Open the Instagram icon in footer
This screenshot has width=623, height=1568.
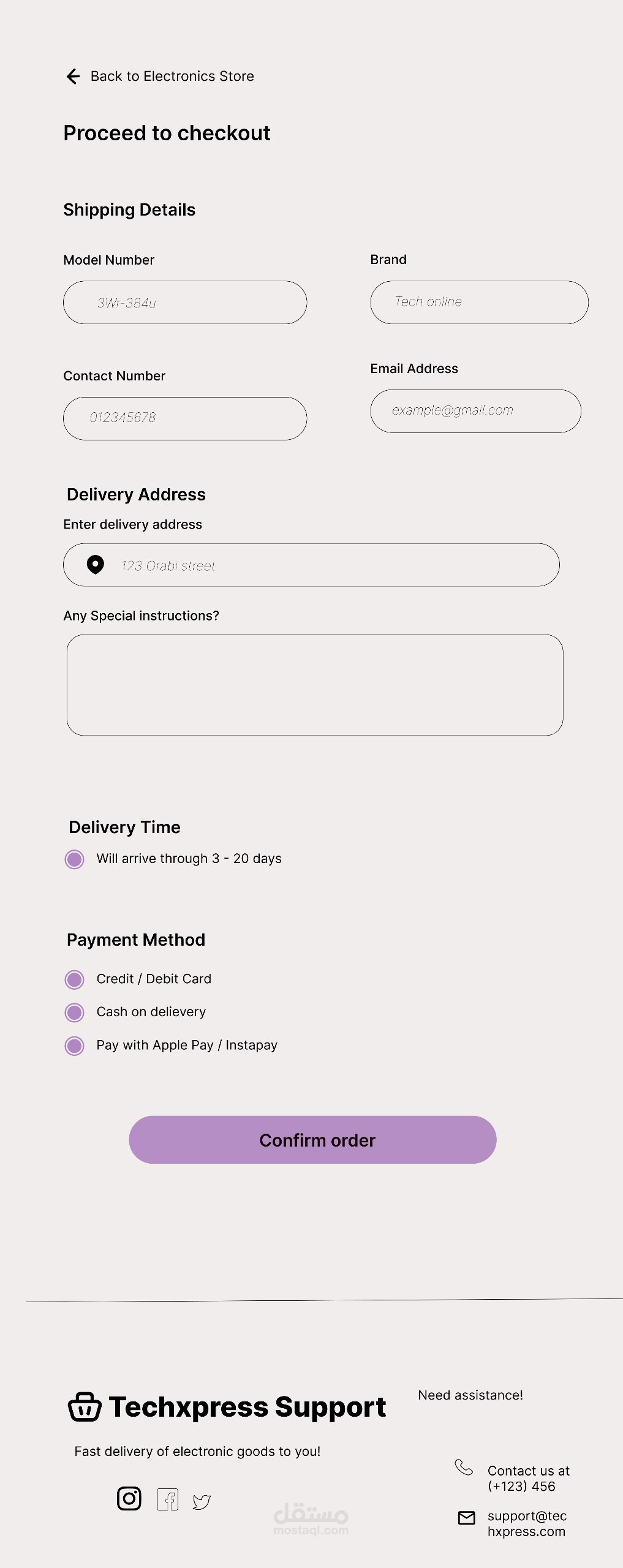tap(129, 1498)
